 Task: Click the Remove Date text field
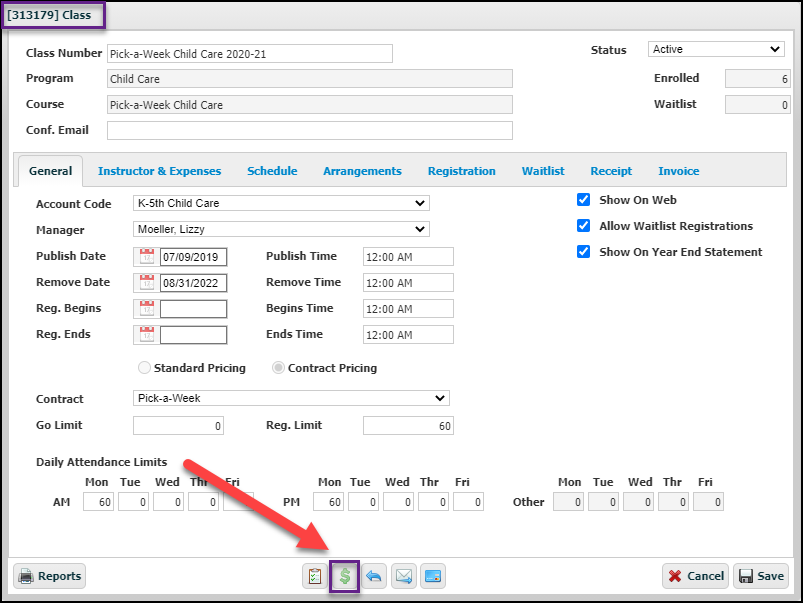point(194,283)
